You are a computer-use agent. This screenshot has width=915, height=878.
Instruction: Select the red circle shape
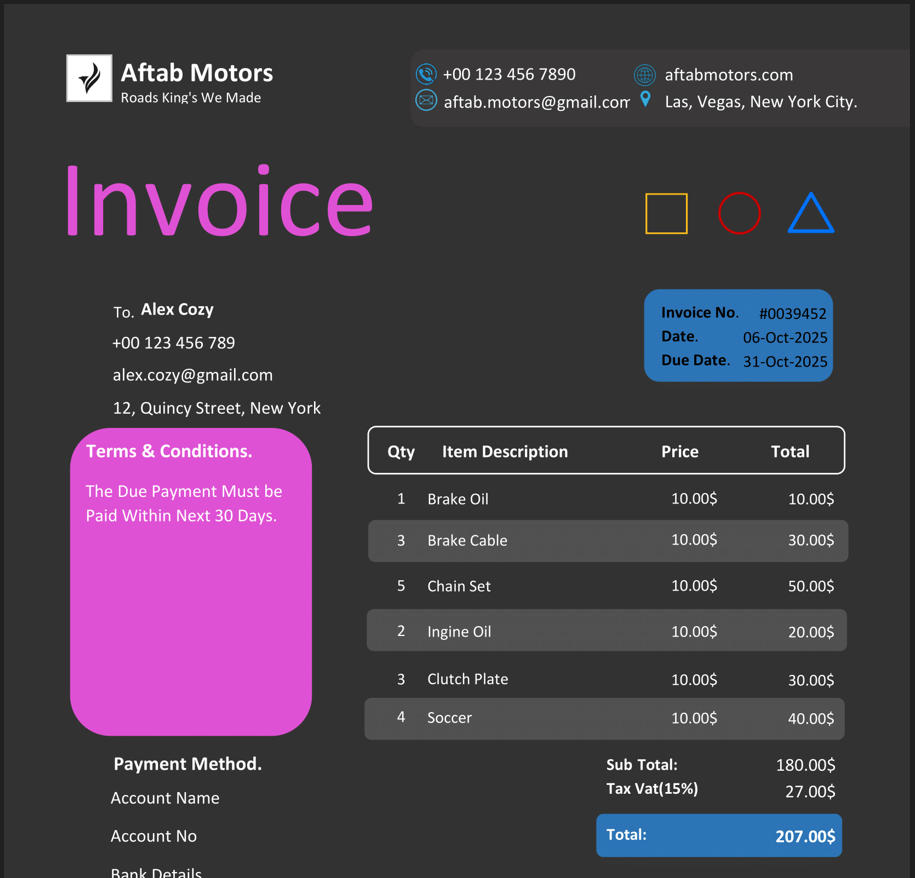[x=739, y=213]
